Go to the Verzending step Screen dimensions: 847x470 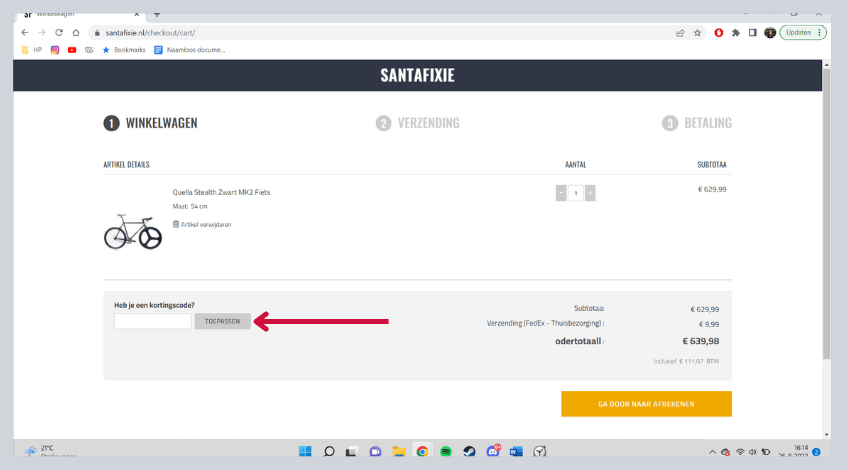coord(418,123)
